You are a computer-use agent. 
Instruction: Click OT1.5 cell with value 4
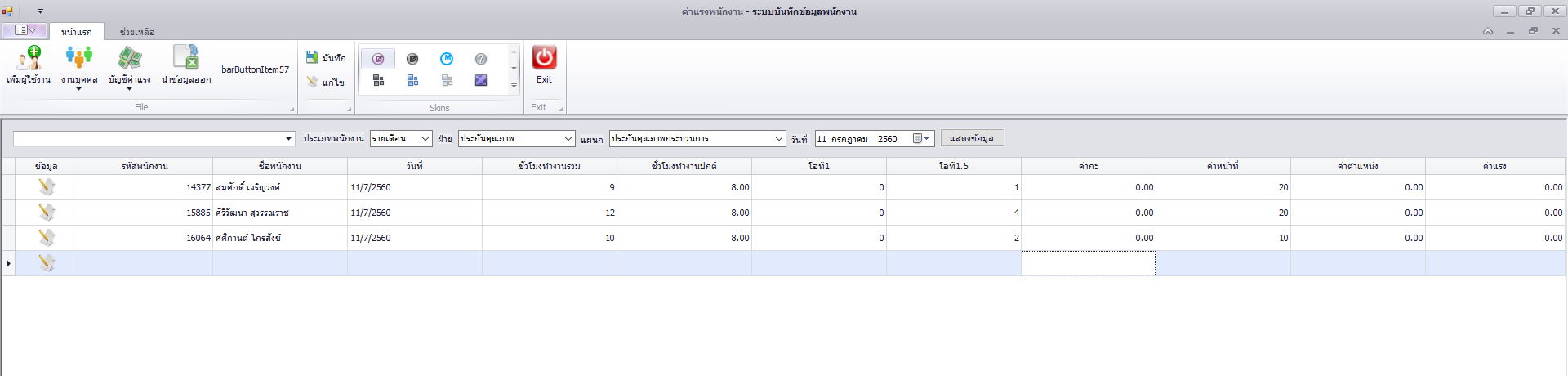click(954, 213)
